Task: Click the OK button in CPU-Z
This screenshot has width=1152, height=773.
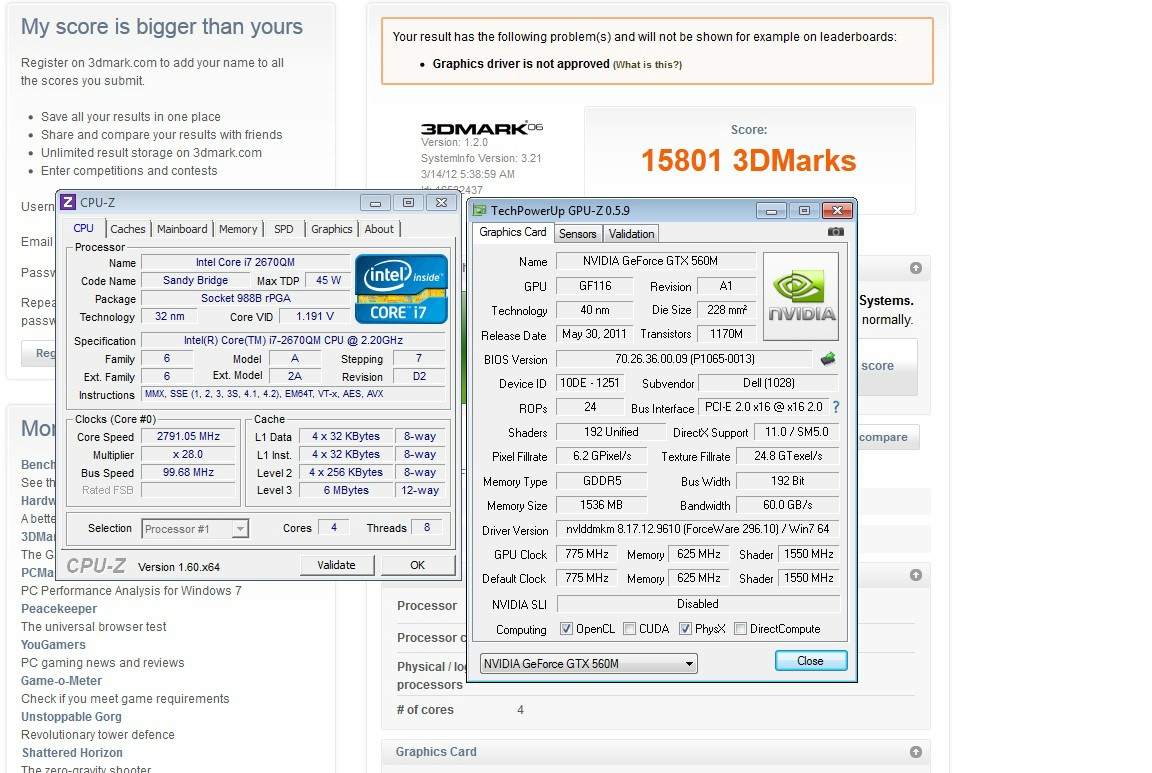Action: [417, 565]
